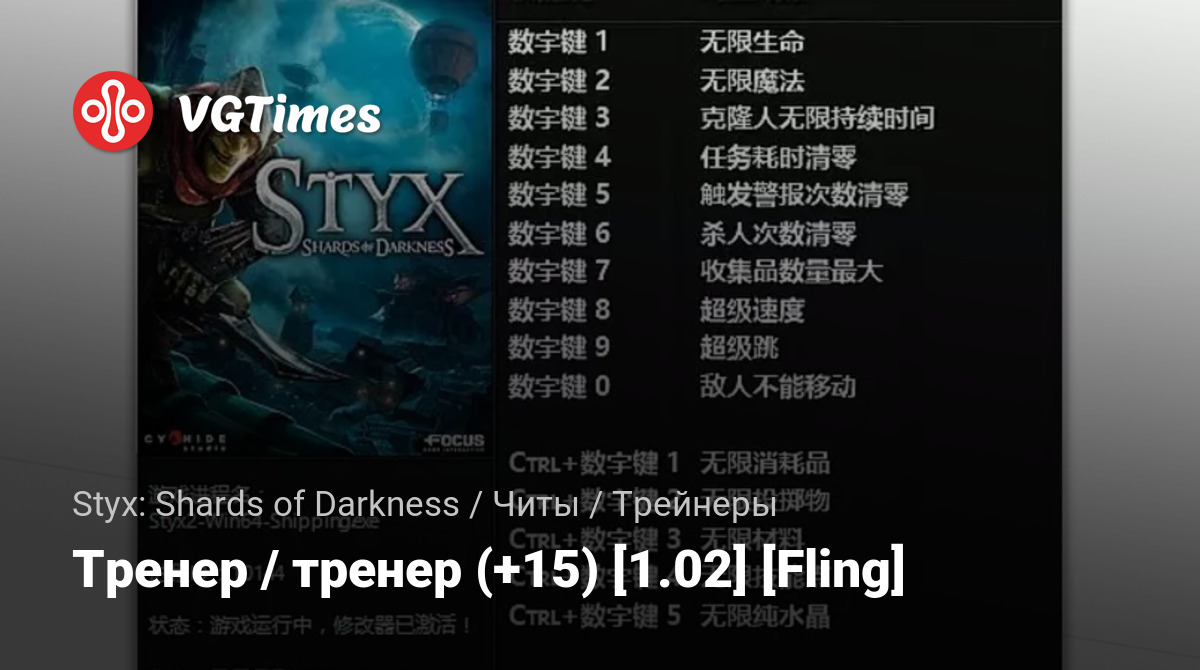Enable the 无限魔法 cheat option
1200x670 pixels.
tap(751, 81)
